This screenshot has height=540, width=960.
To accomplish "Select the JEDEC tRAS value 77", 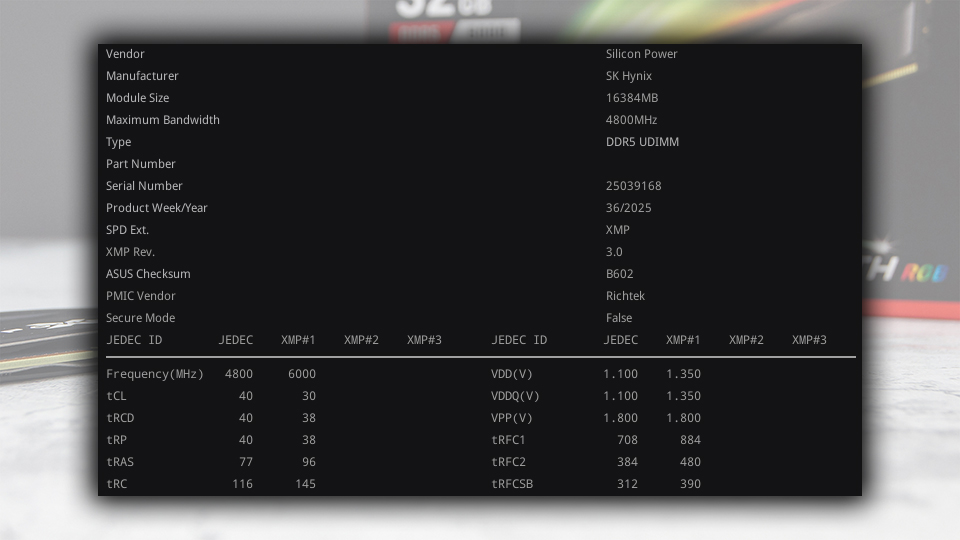I will coord(246,462).
